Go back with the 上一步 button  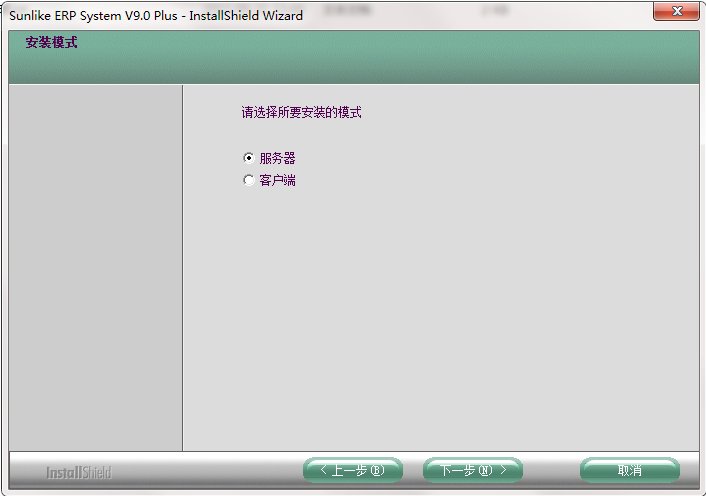point(352,470)
